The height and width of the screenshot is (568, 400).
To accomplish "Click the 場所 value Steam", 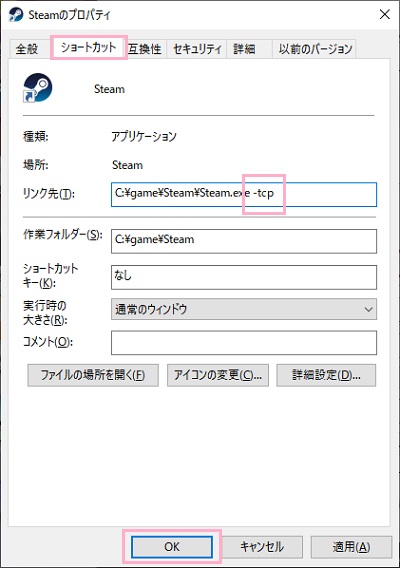I will point(127,165).
